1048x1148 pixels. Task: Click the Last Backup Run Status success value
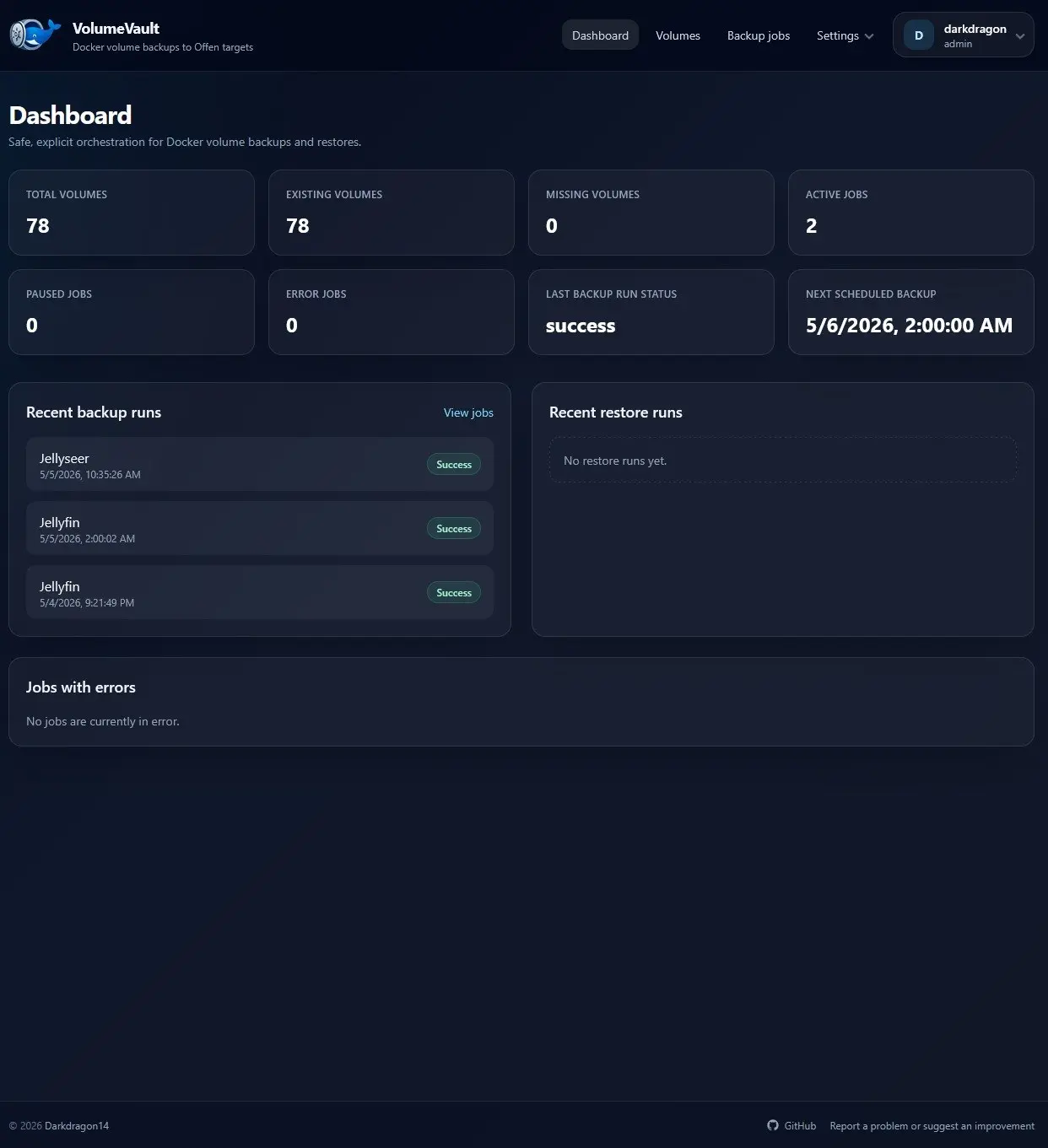click(581, 326)
